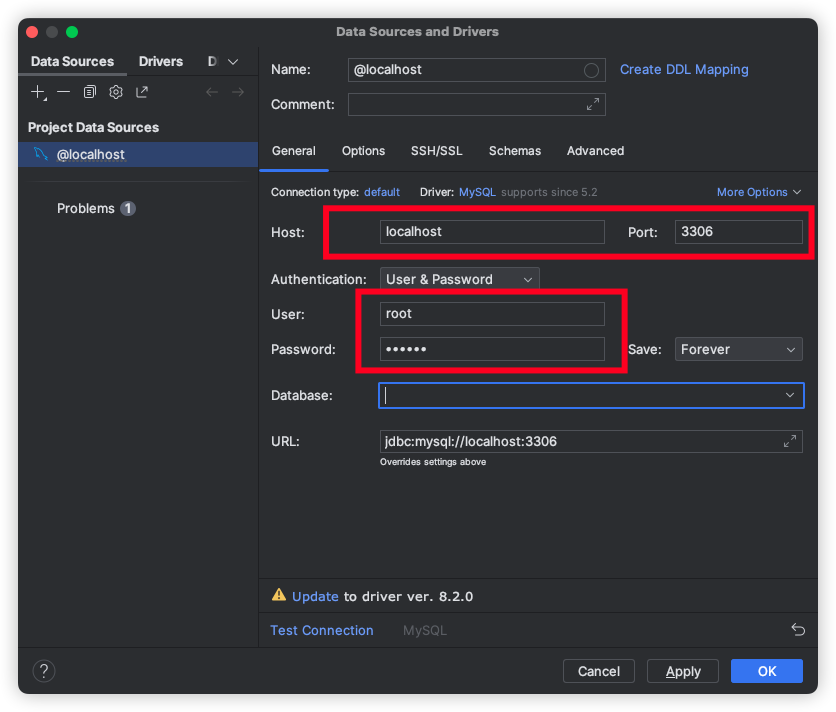Click the Make Global export icon

pyautogui.click(x=142, y=92)
